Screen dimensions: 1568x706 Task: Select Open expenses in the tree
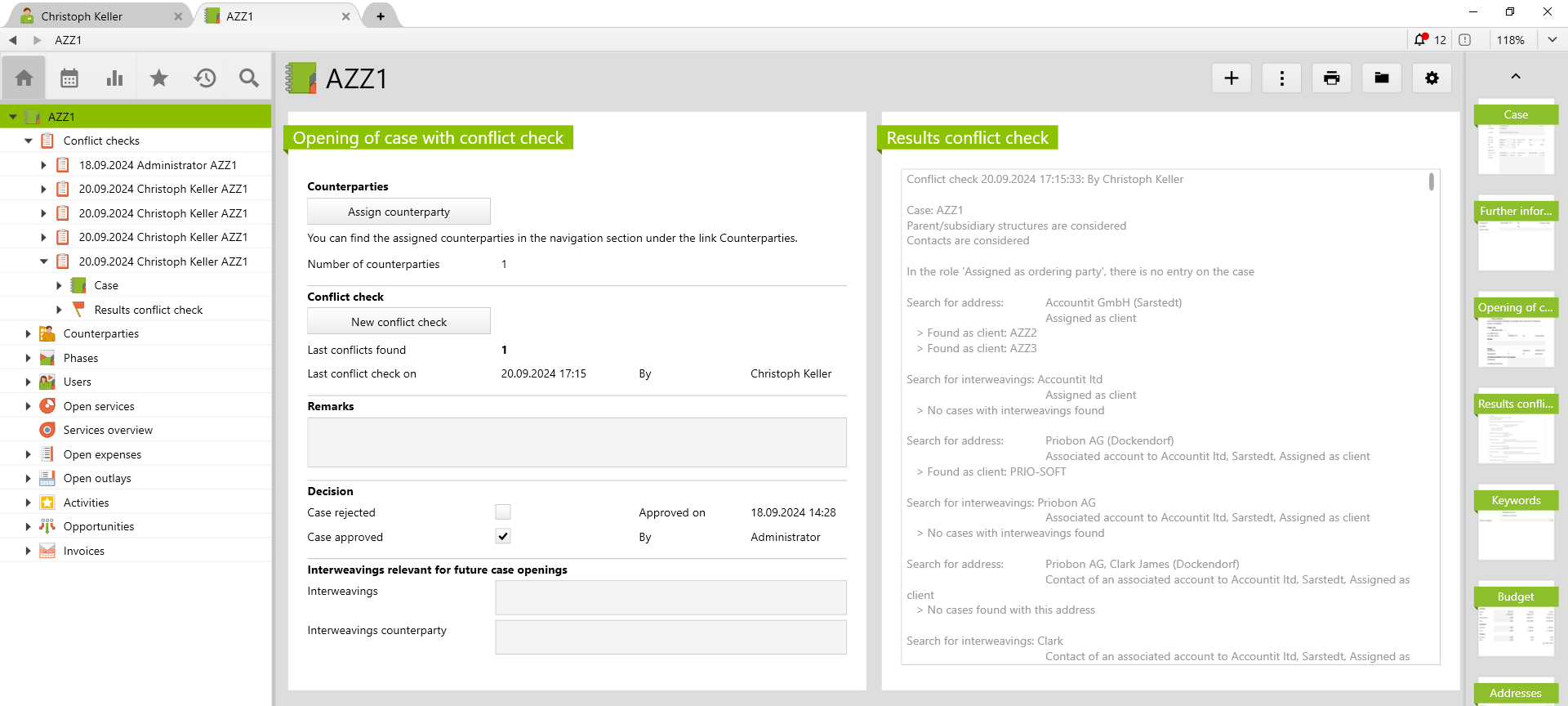click(x=102, y=454)
